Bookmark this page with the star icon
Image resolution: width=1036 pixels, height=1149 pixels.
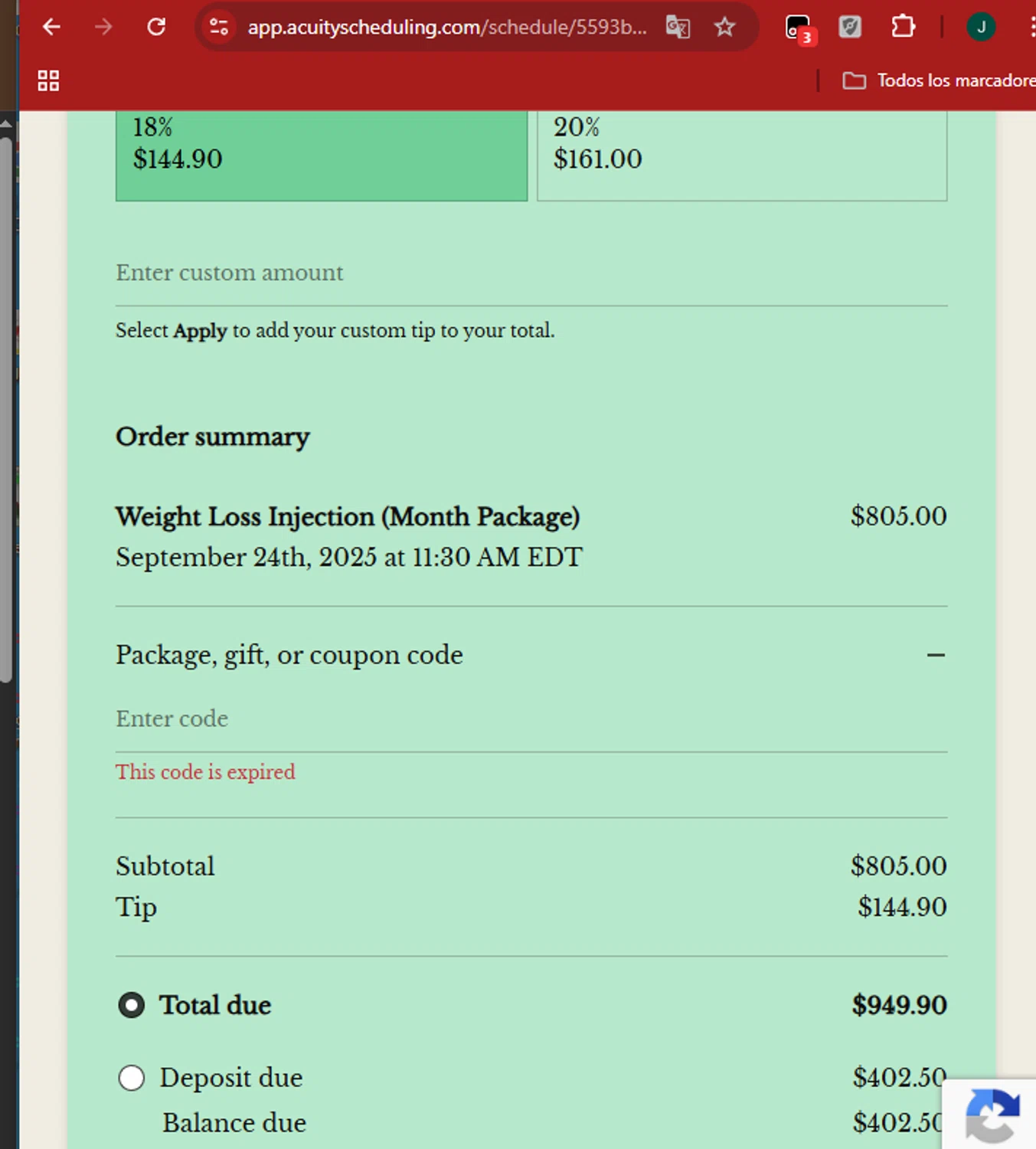coord(724,28)
